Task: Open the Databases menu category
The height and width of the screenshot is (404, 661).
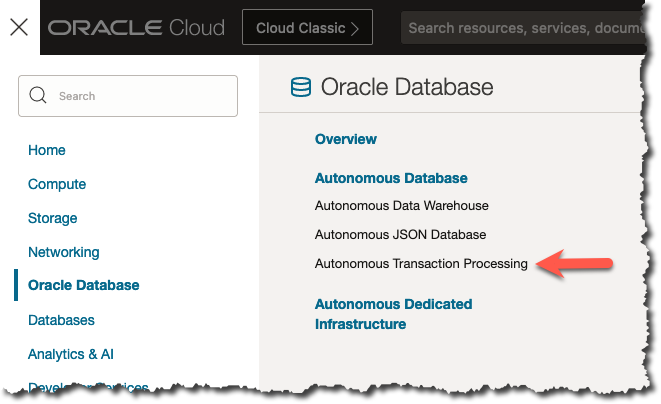Action: click(61, 320)
